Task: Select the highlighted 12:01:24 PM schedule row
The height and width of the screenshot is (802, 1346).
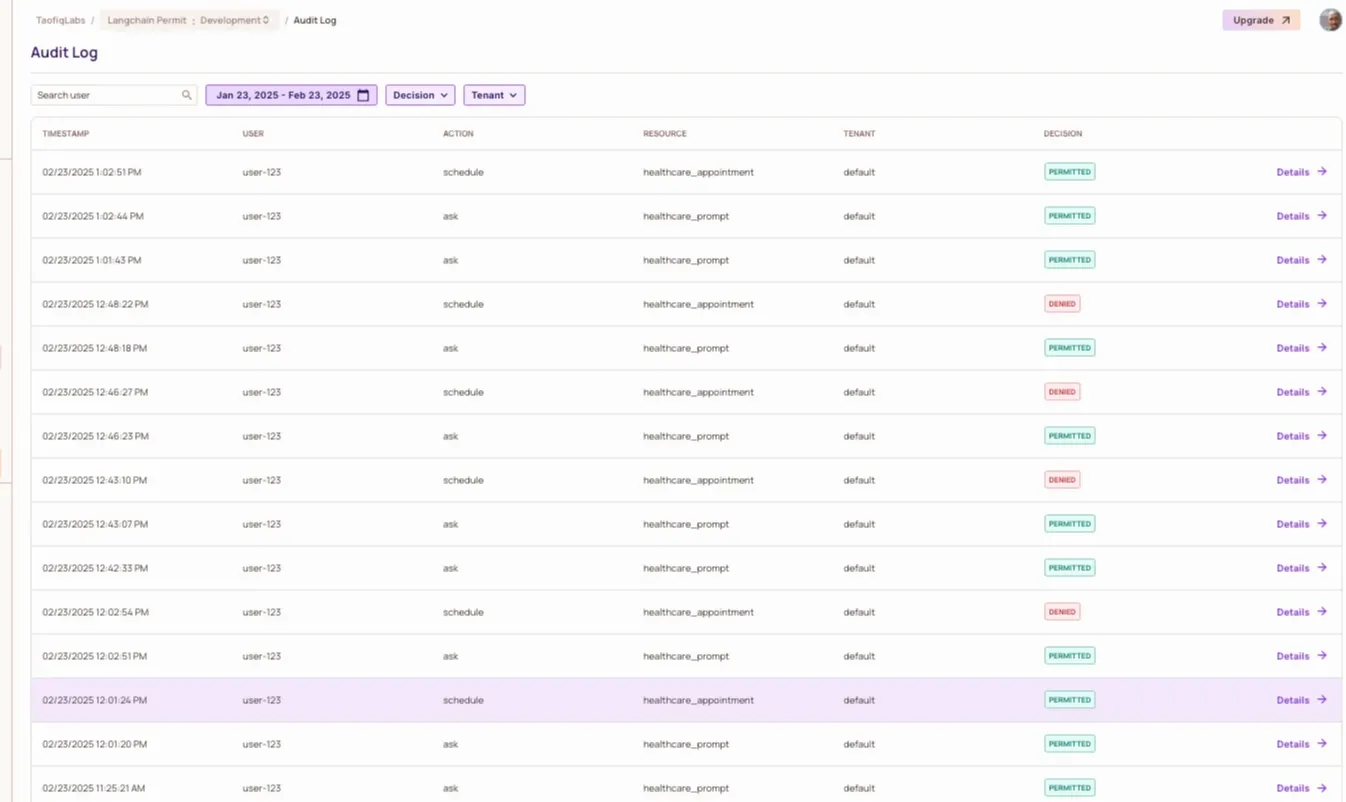Action: [600, 700]
